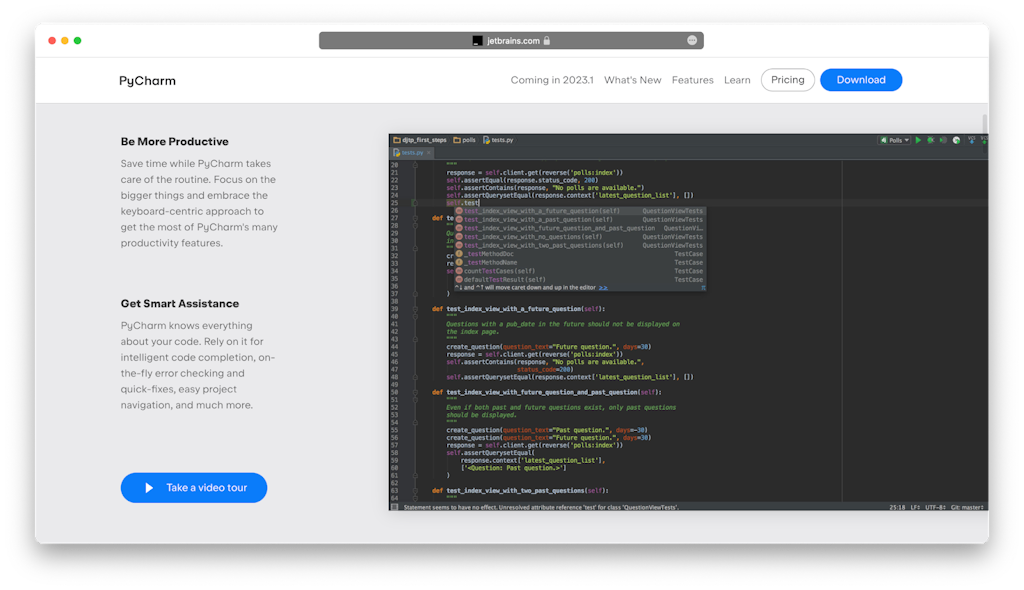Expand the polls breadcrumb chevron
The height and width of the screenshot is (590, 1024).
[x=479, y=141]
